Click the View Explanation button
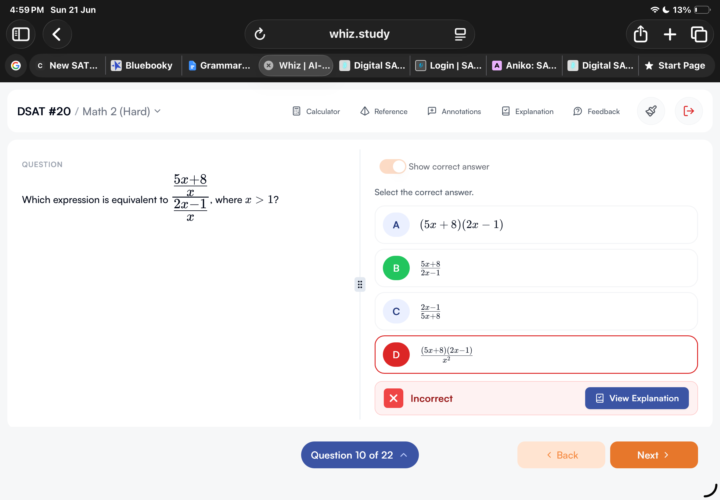 [636, 398]
